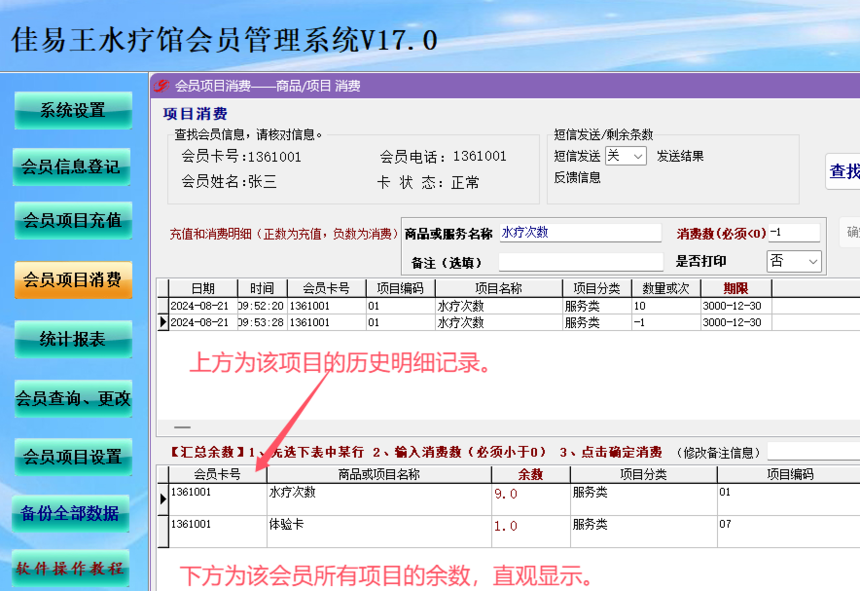Image resolution: width=860 pixels, height=591 pixels.
Task: Expand the 短信发送 dropdown showing 关
Action: pos(626,156)
